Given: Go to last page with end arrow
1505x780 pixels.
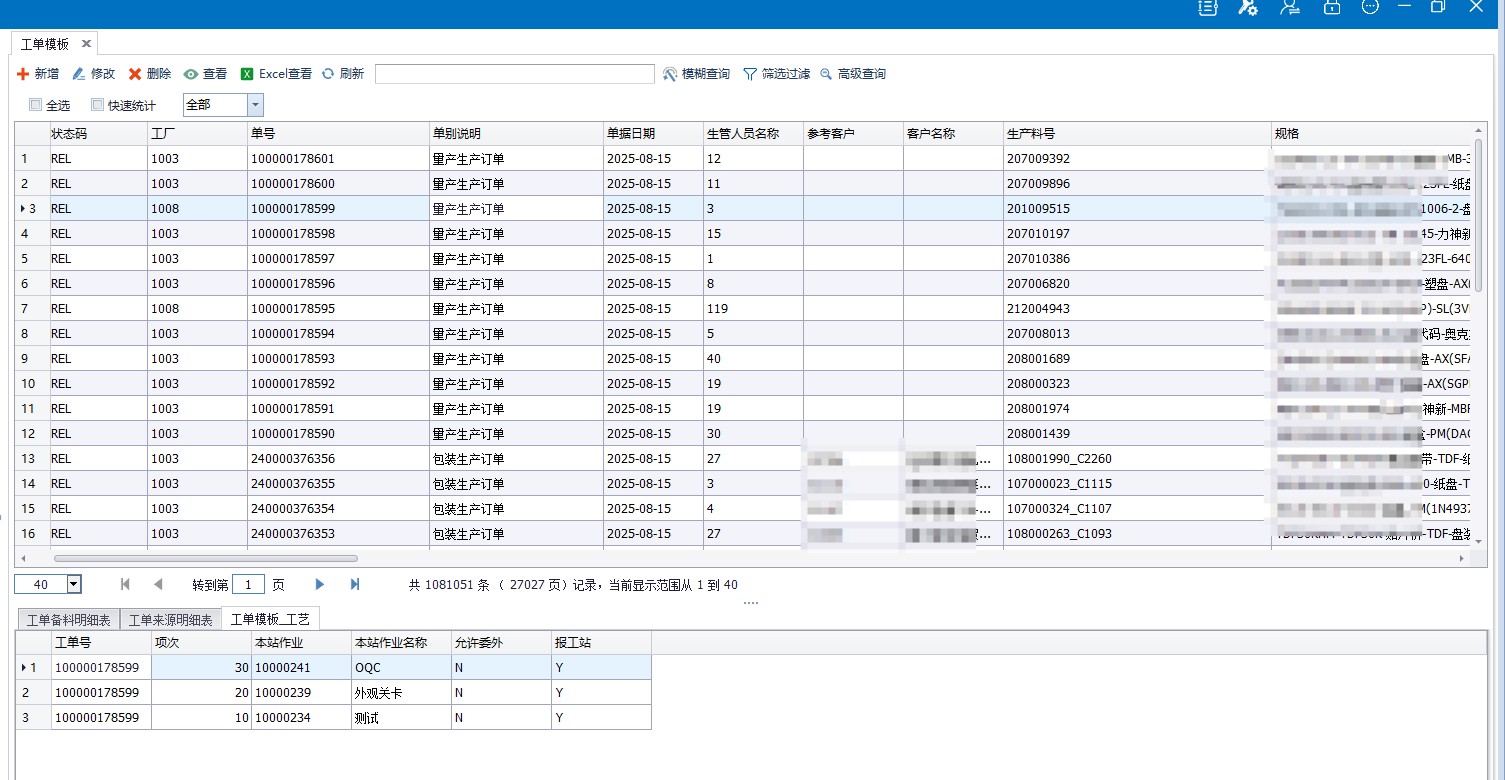Looking at the screenshot, I should tap(355, 583).
